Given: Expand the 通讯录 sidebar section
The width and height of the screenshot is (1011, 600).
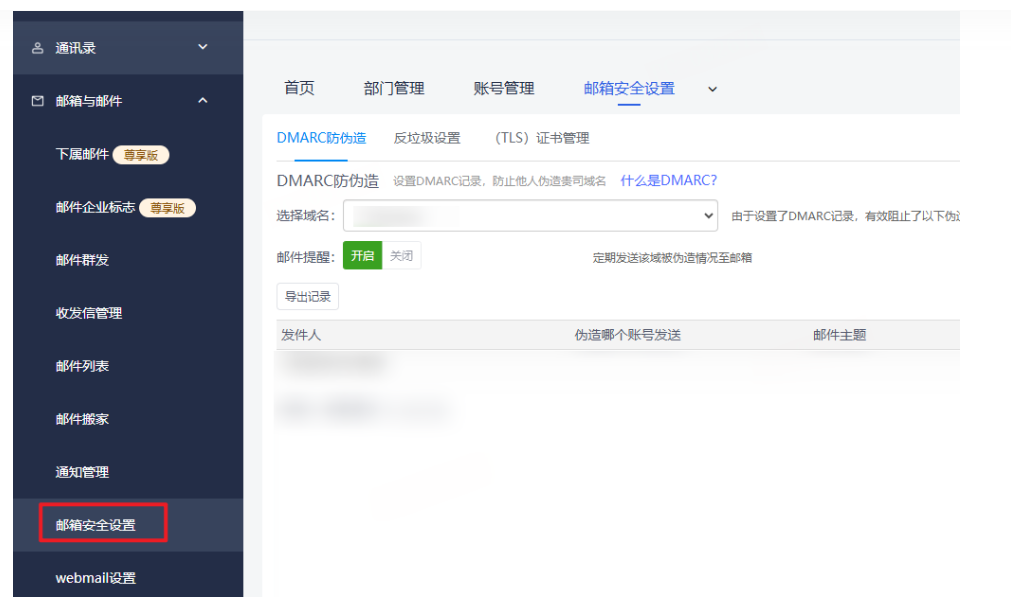Looking at the screenshot, I should (x=202, y=47).
